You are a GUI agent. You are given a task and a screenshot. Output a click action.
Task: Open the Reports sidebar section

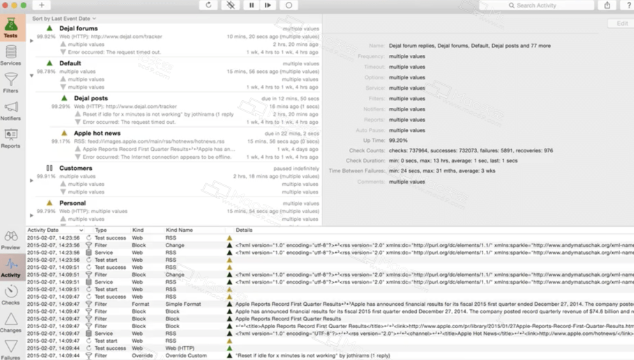pos(11,138)
